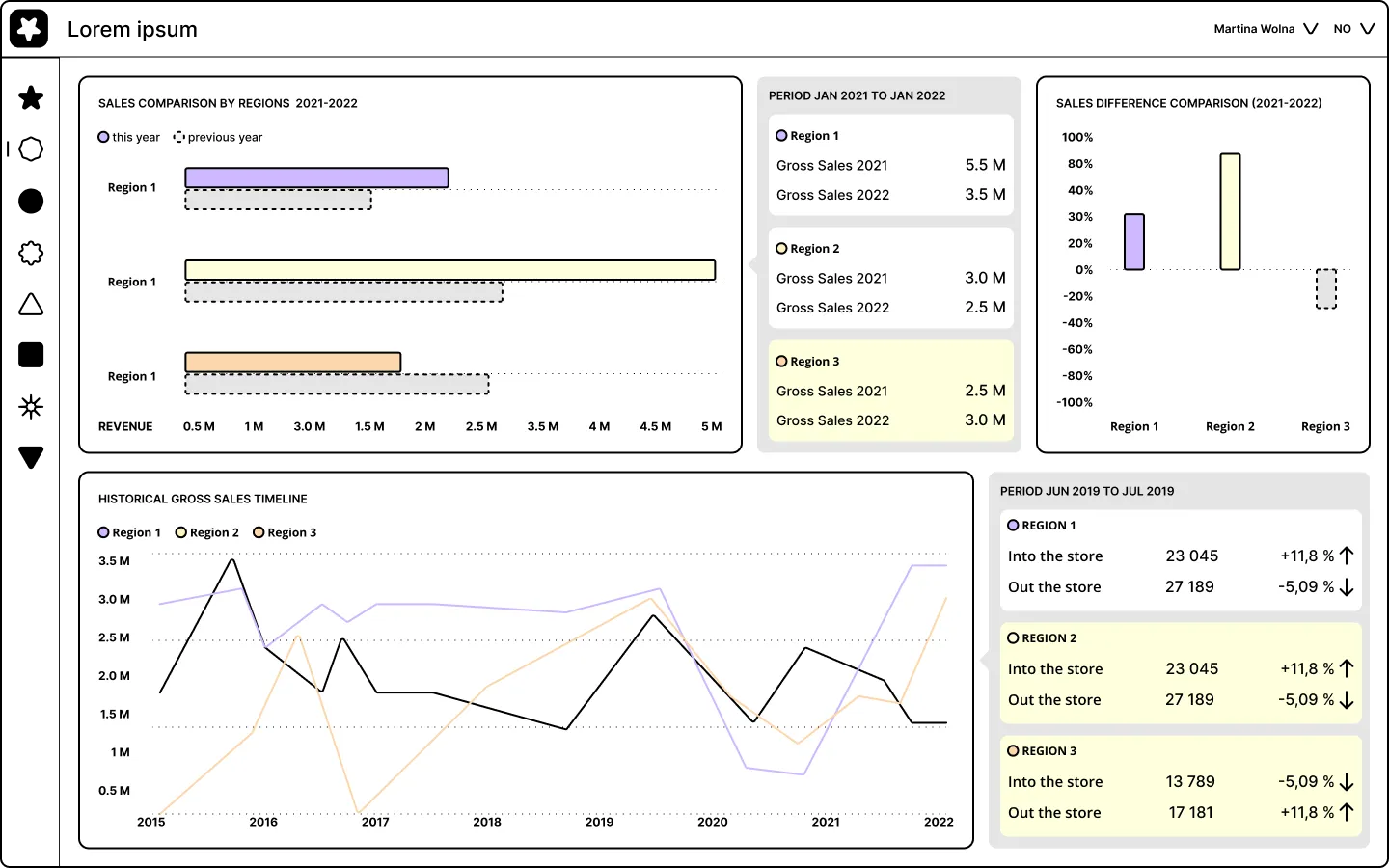Screen dimensions: 1389x868
Task: Select REGION 2 radio in Jun 2019 panel
Action: (1013, 638)
